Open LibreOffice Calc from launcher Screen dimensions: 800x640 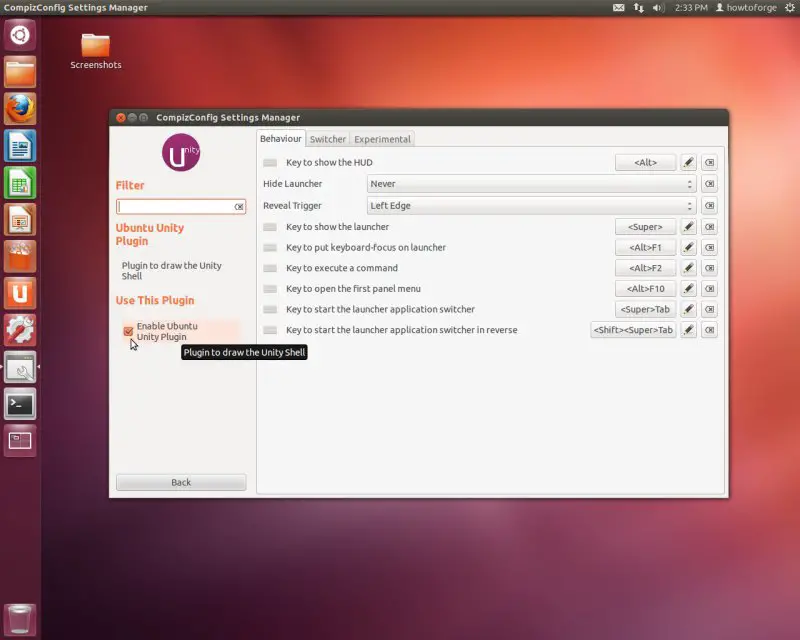click(20, 183)
